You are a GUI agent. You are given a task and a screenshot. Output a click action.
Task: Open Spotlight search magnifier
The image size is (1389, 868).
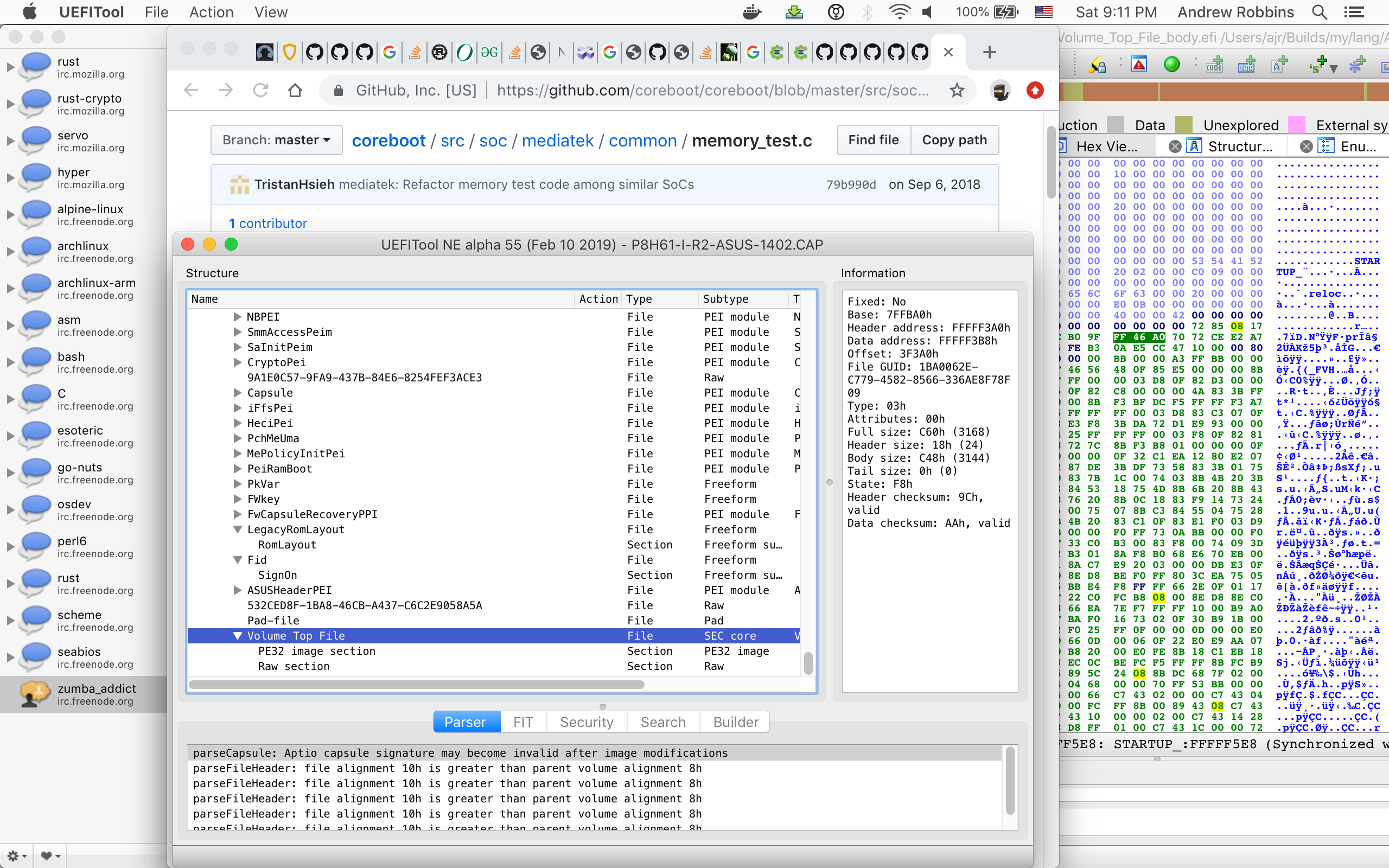point(1320,12)
